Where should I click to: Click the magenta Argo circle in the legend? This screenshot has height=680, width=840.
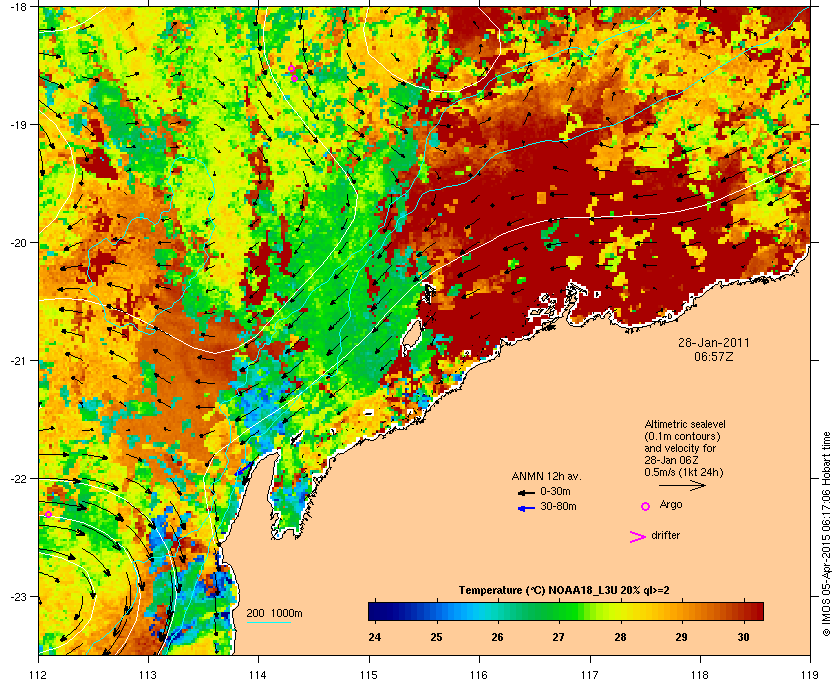tap(646, 506)
